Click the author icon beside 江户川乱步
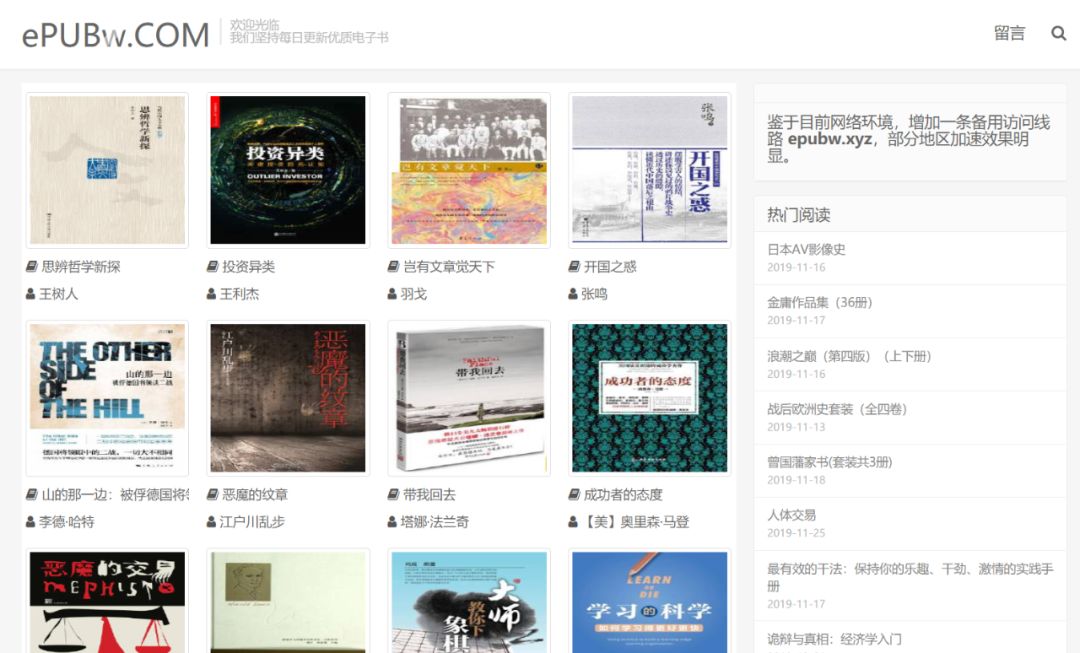Image resolution: width=1080 pixels, height=653 pixels. click(211, 522)
